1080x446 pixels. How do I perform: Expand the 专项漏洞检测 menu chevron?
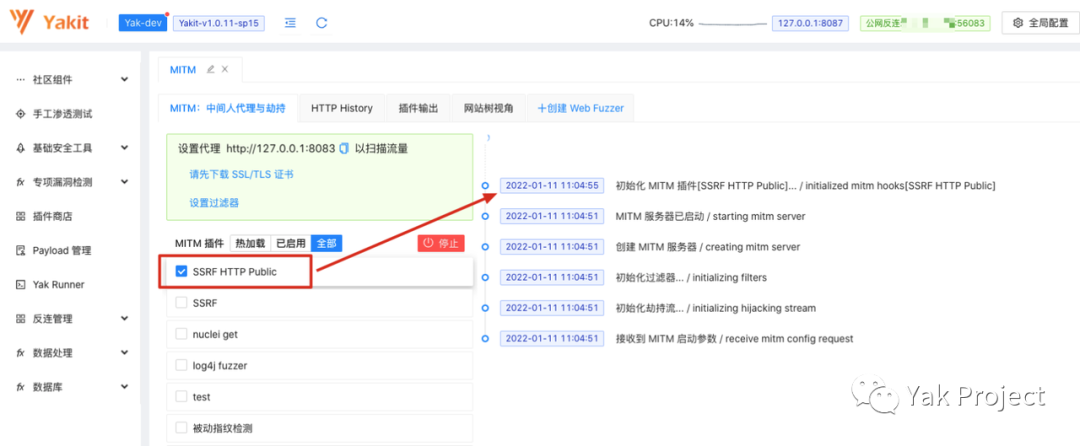124,182
